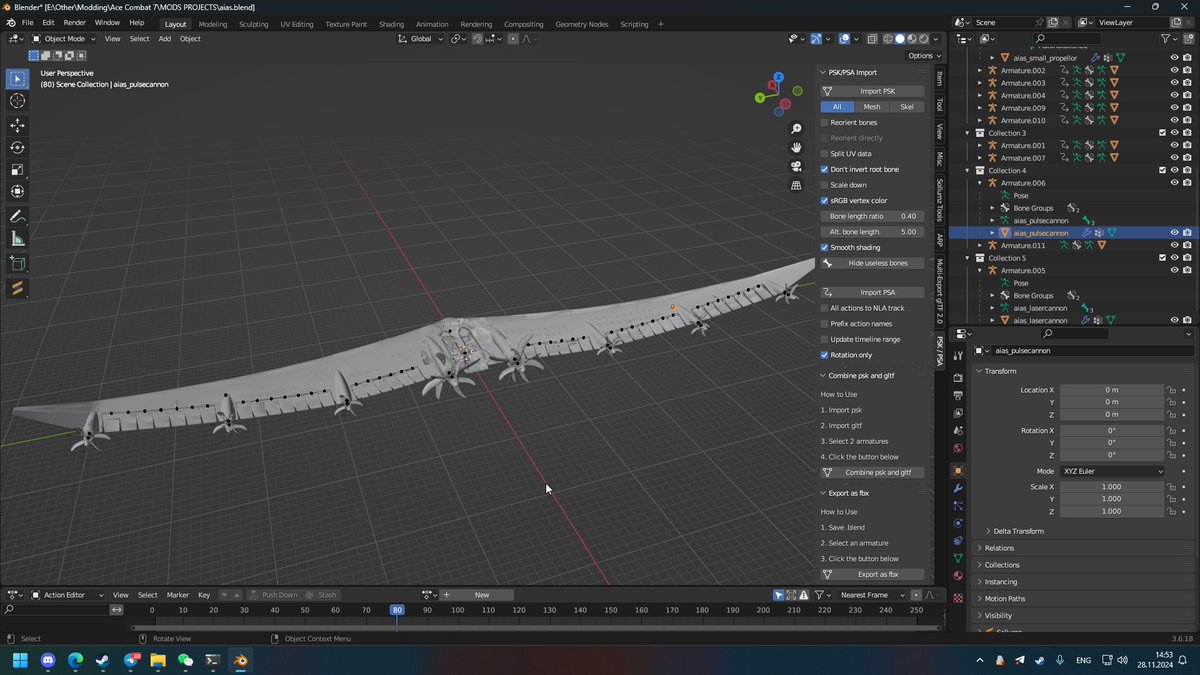1200x675 pixels.
Task: Switch to Sculpting workspace tab
Action: click(x=253, y=24)
